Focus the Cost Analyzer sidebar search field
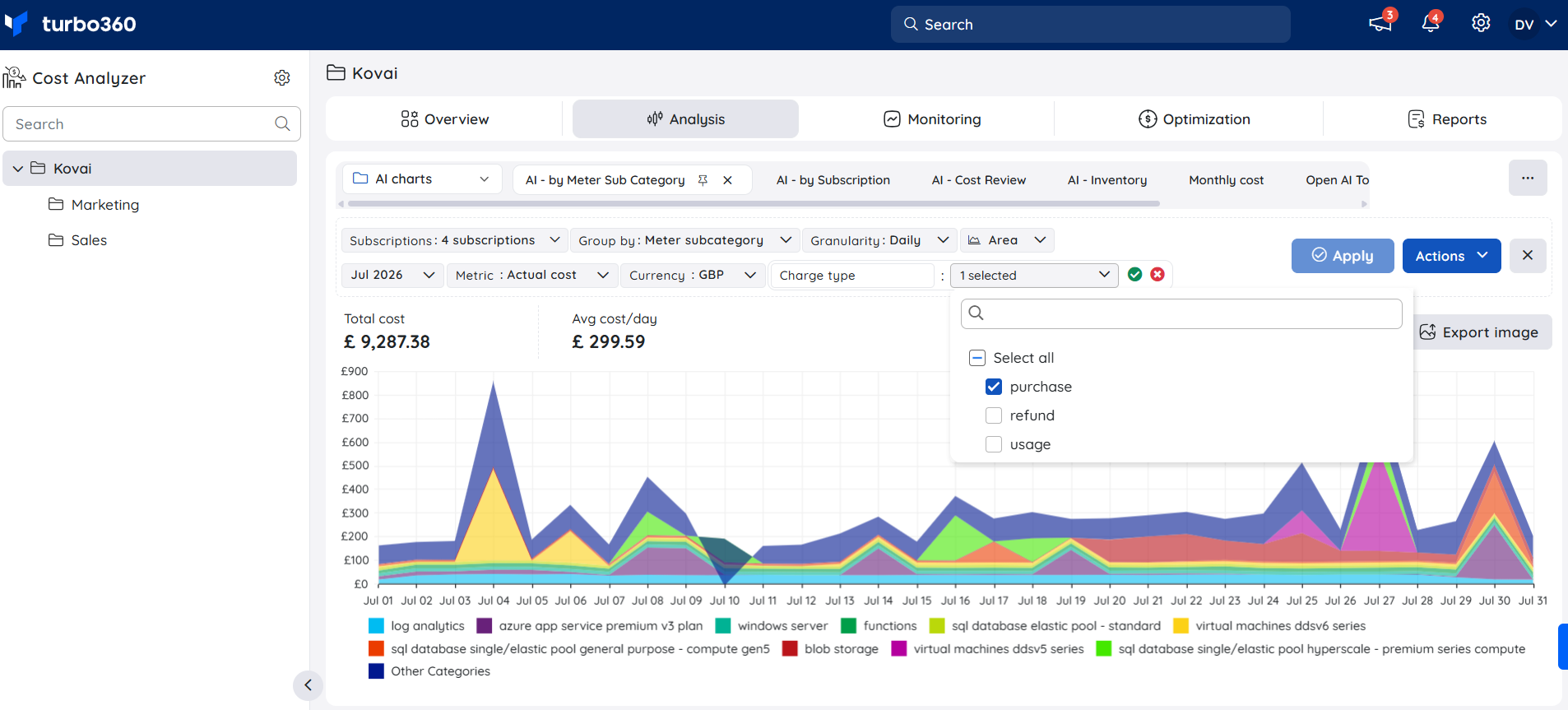This screenshot has height=710, width=1568. coord(151,123)
